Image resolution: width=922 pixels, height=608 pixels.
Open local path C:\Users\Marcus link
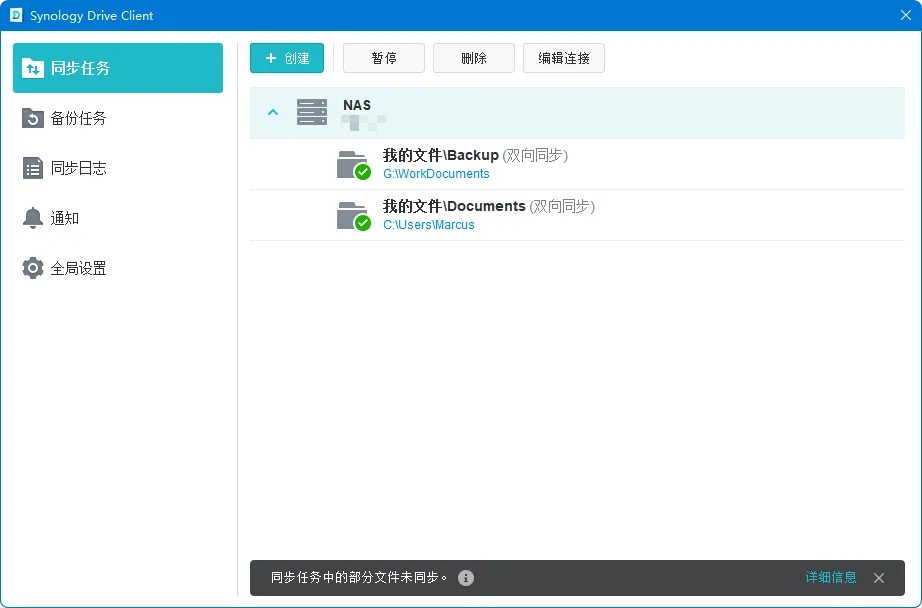tap(429, 225)
